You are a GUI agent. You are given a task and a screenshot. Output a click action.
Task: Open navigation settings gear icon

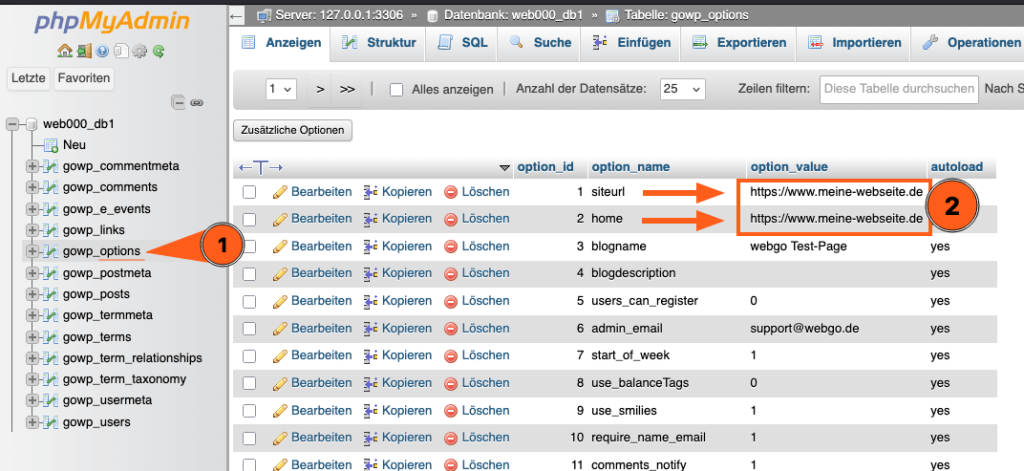pyautogui.click(x=139, y=51)
